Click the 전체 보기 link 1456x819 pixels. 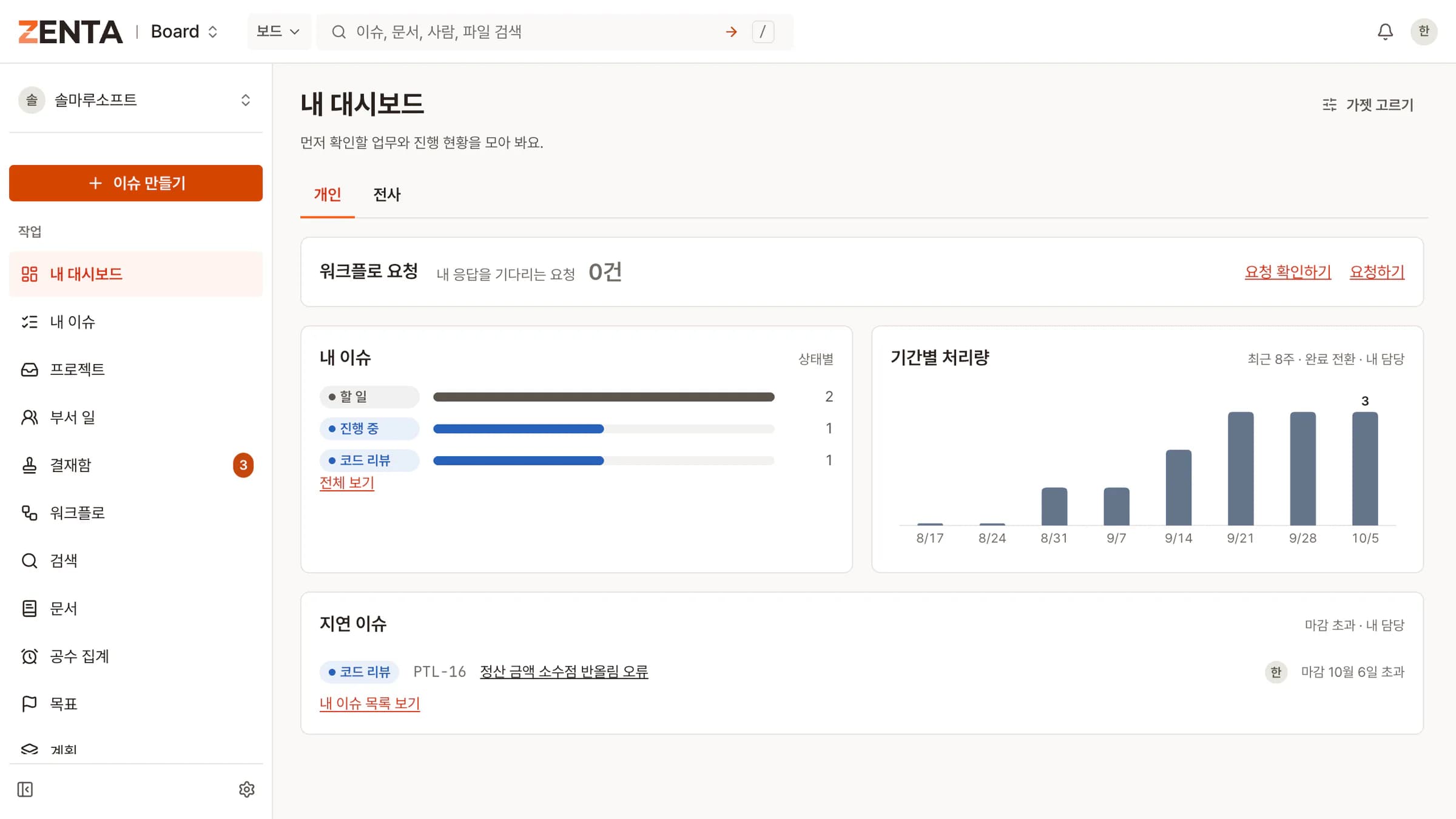[347, 482]
